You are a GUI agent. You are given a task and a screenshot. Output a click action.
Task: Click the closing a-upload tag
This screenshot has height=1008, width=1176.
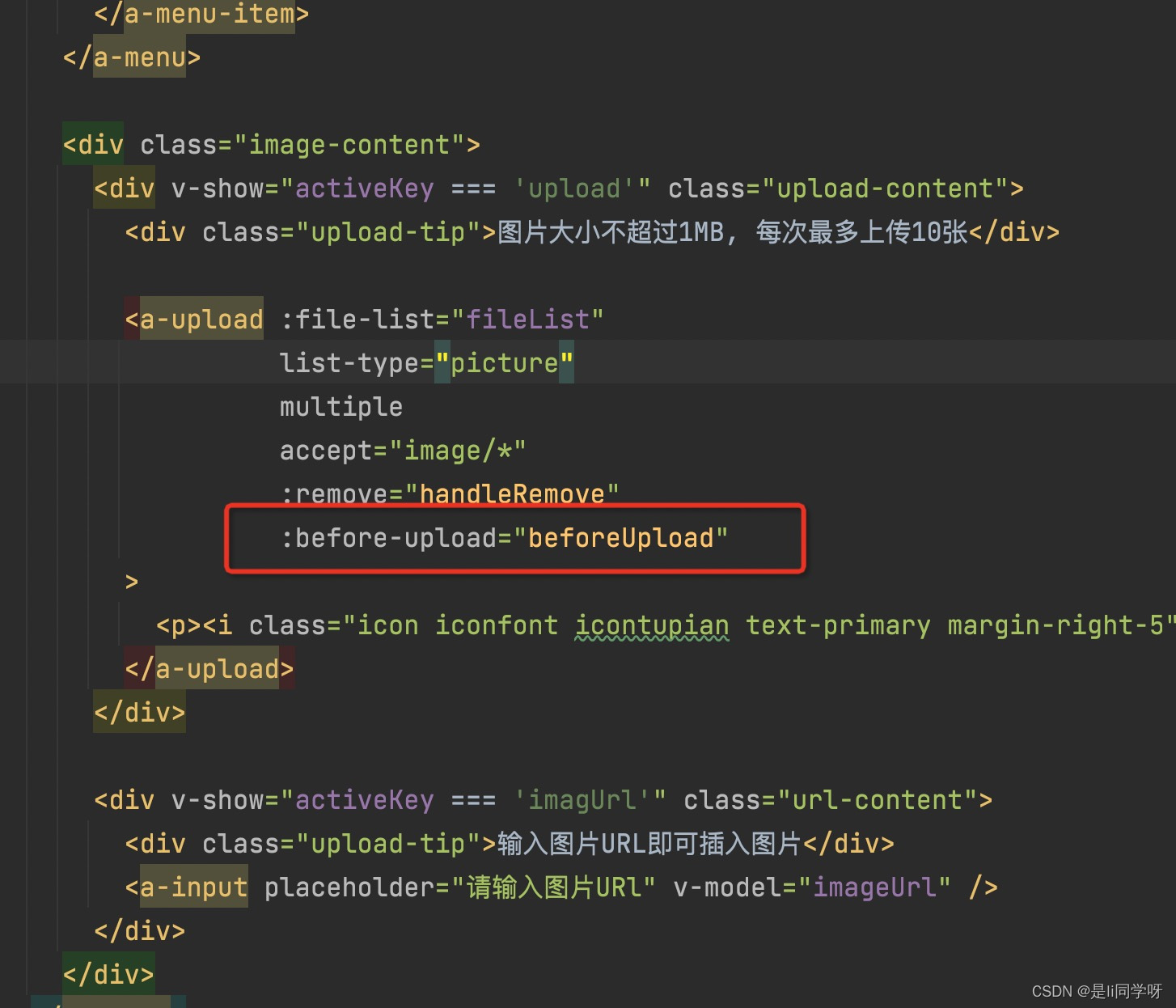209,669
